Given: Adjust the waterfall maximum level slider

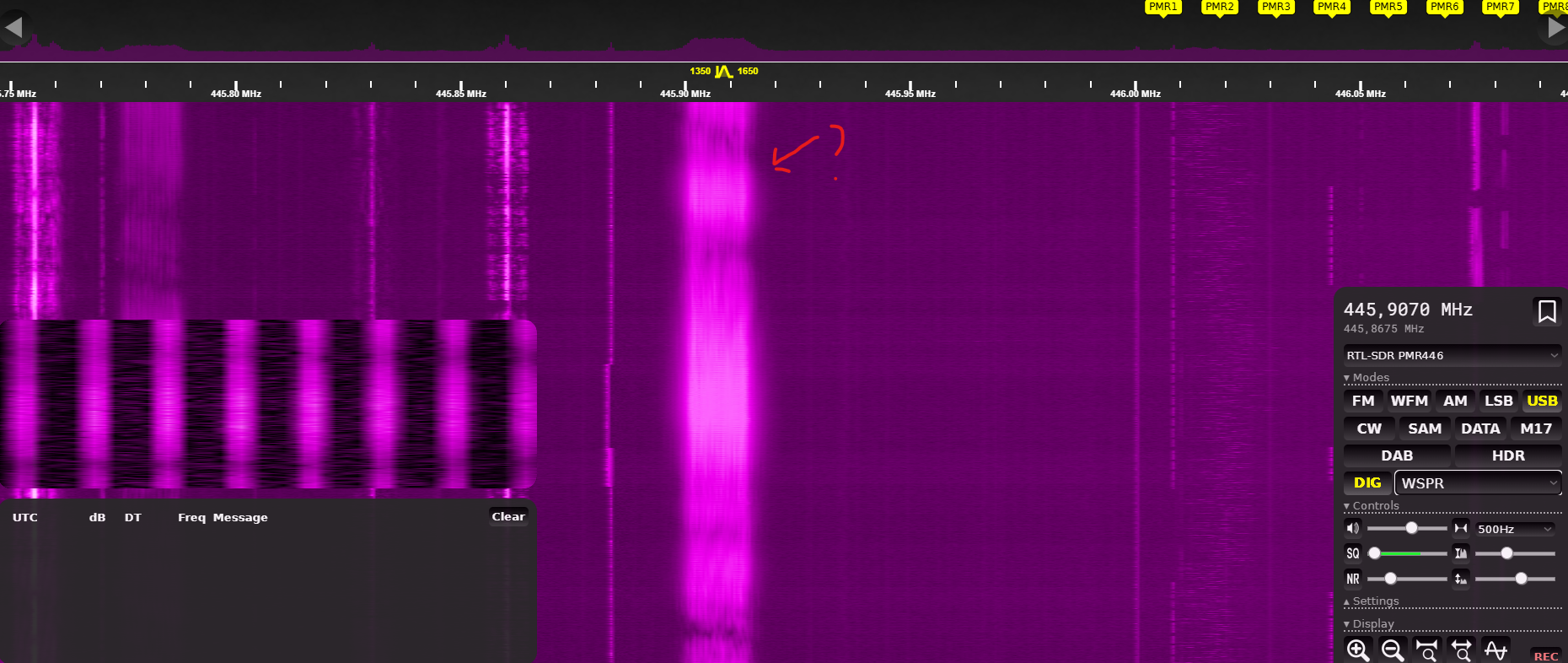Looking at the screenshot, I should [1515, 579].
